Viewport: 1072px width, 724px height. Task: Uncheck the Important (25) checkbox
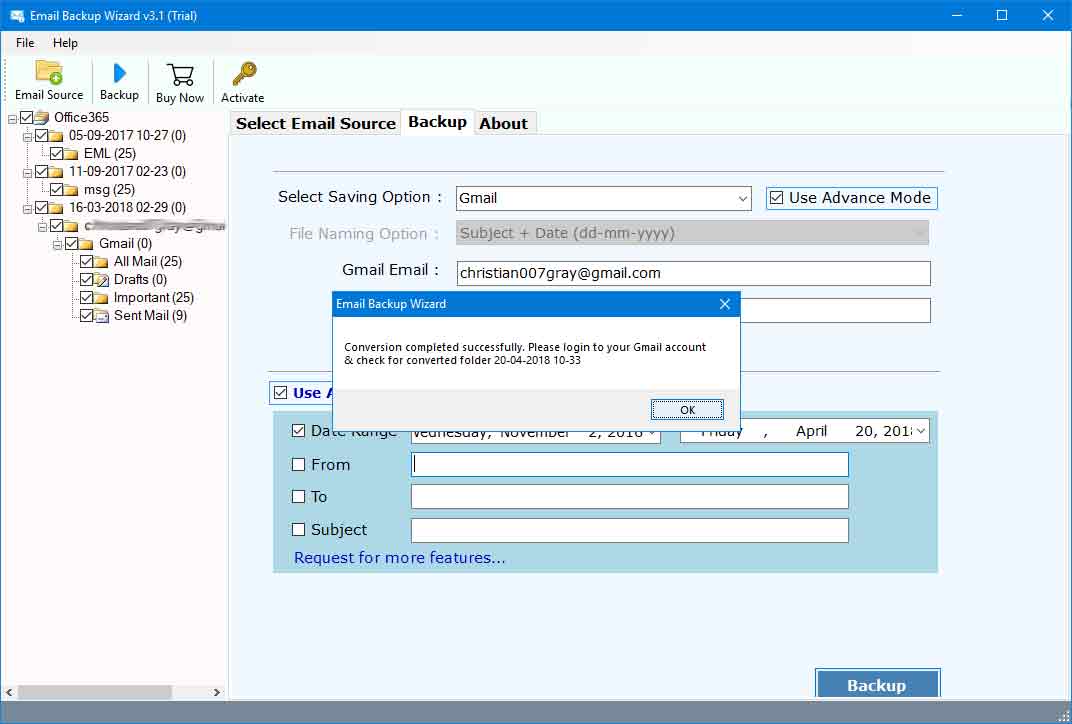(x=86, y=297)
